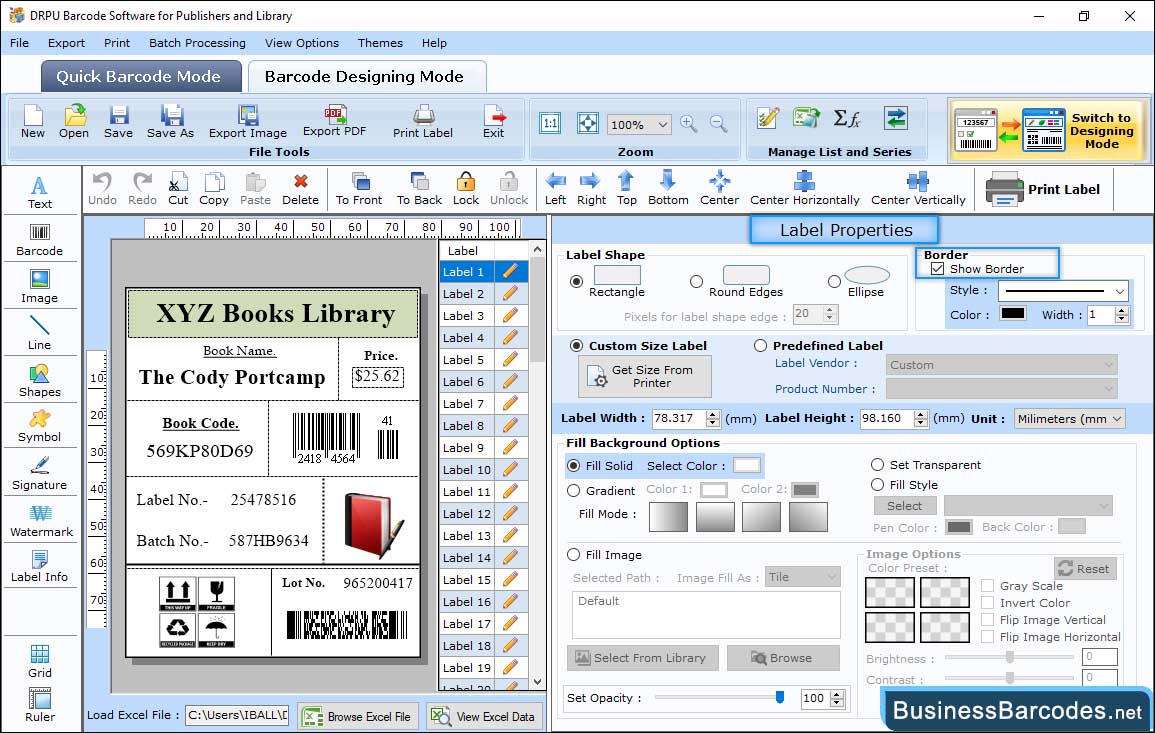Increase the Label Width stepper
The height and width of the screenshot is (733, 1155).
[712, 414]
